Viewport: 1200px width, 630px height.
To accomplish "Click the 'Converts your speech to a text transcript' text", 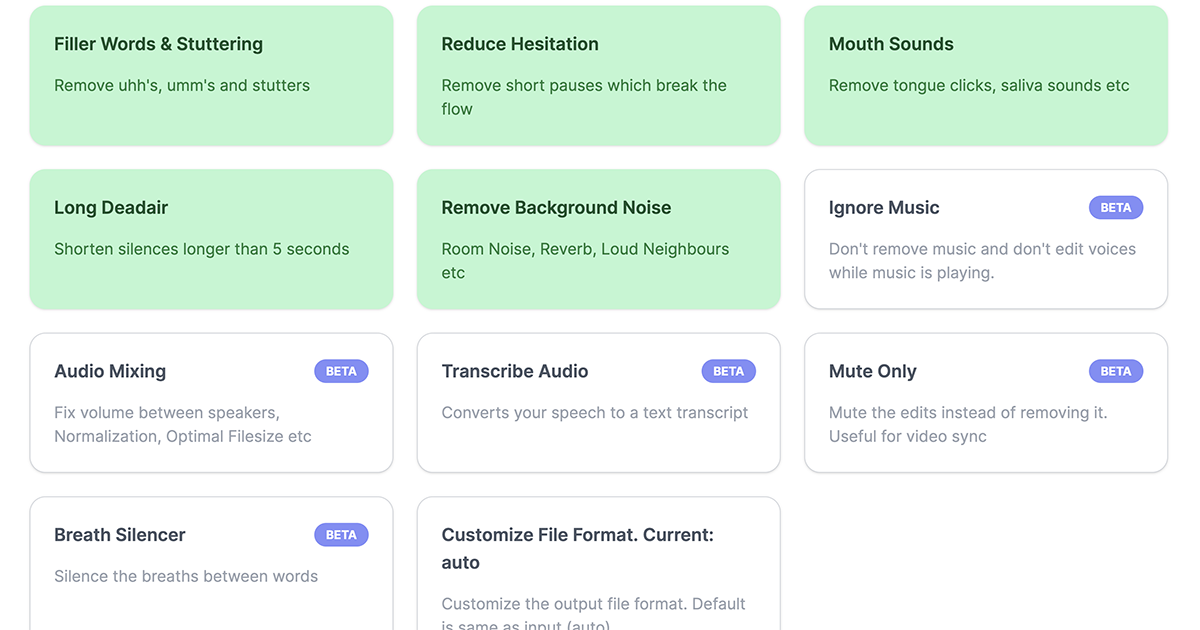I will click(x=594, y=412).
